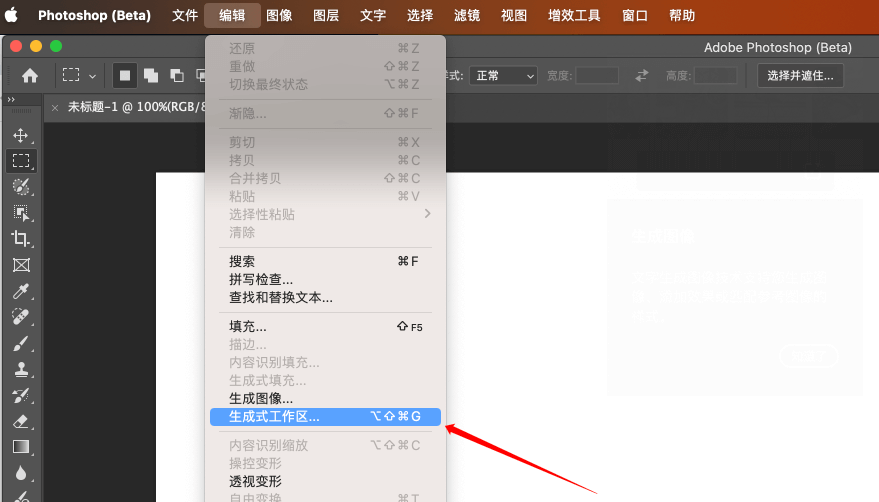The height and width of the screenshot is (502, 879).
Task: Select Subtract from Selection mode
Action: coord(177,75)
